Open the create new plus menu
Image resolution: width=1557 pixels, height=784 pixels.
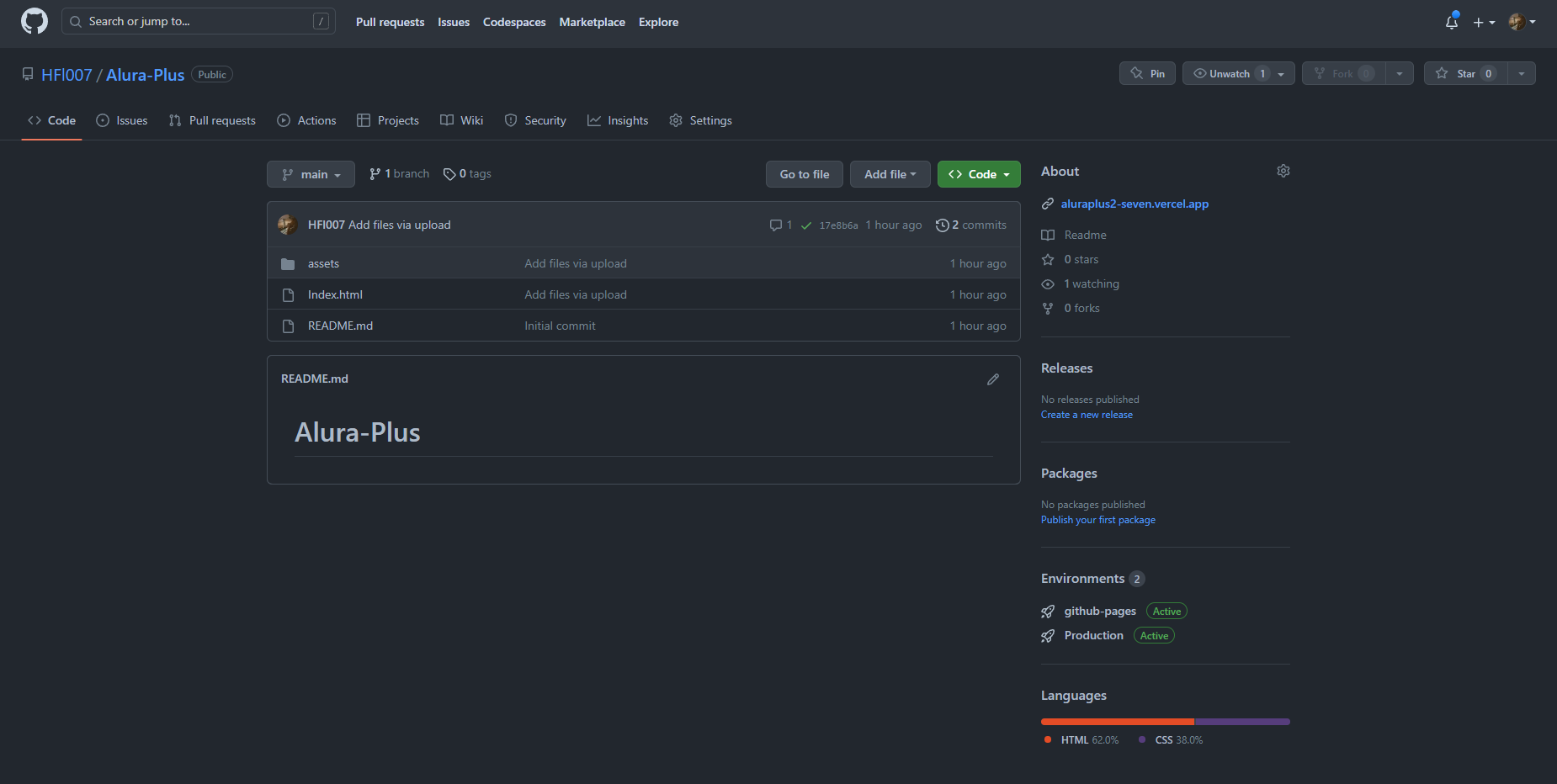[1484, 22]
